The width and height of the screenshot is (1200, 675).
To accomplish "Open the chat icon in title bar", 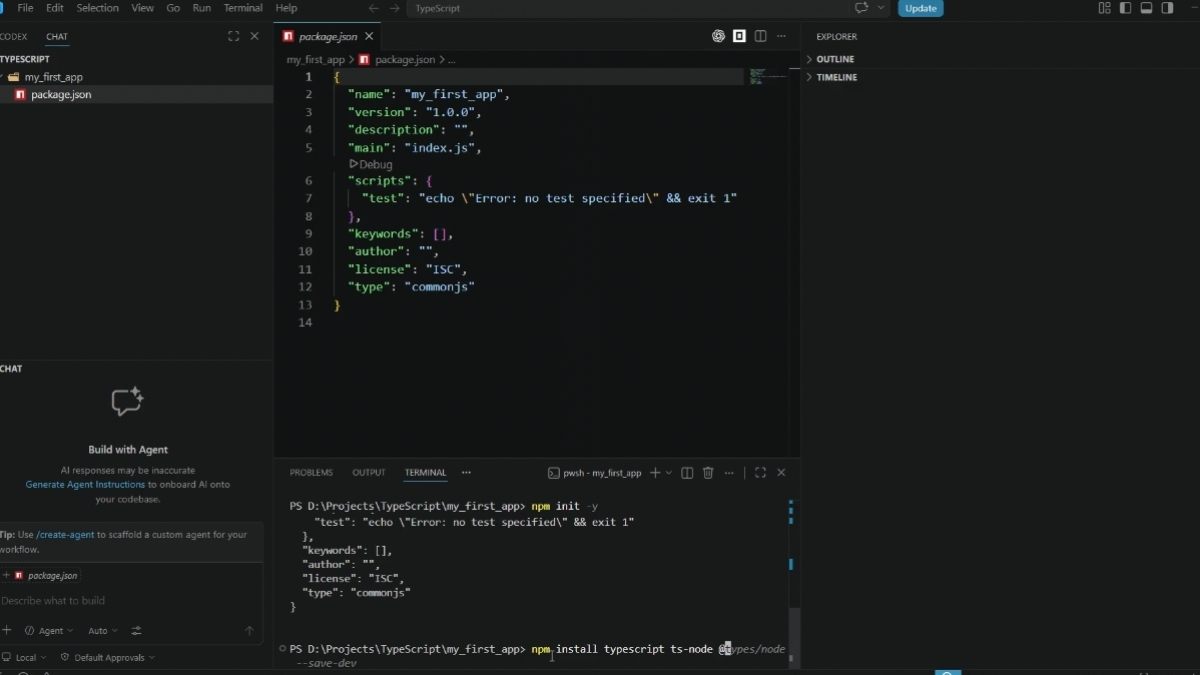I will point(861,8).
